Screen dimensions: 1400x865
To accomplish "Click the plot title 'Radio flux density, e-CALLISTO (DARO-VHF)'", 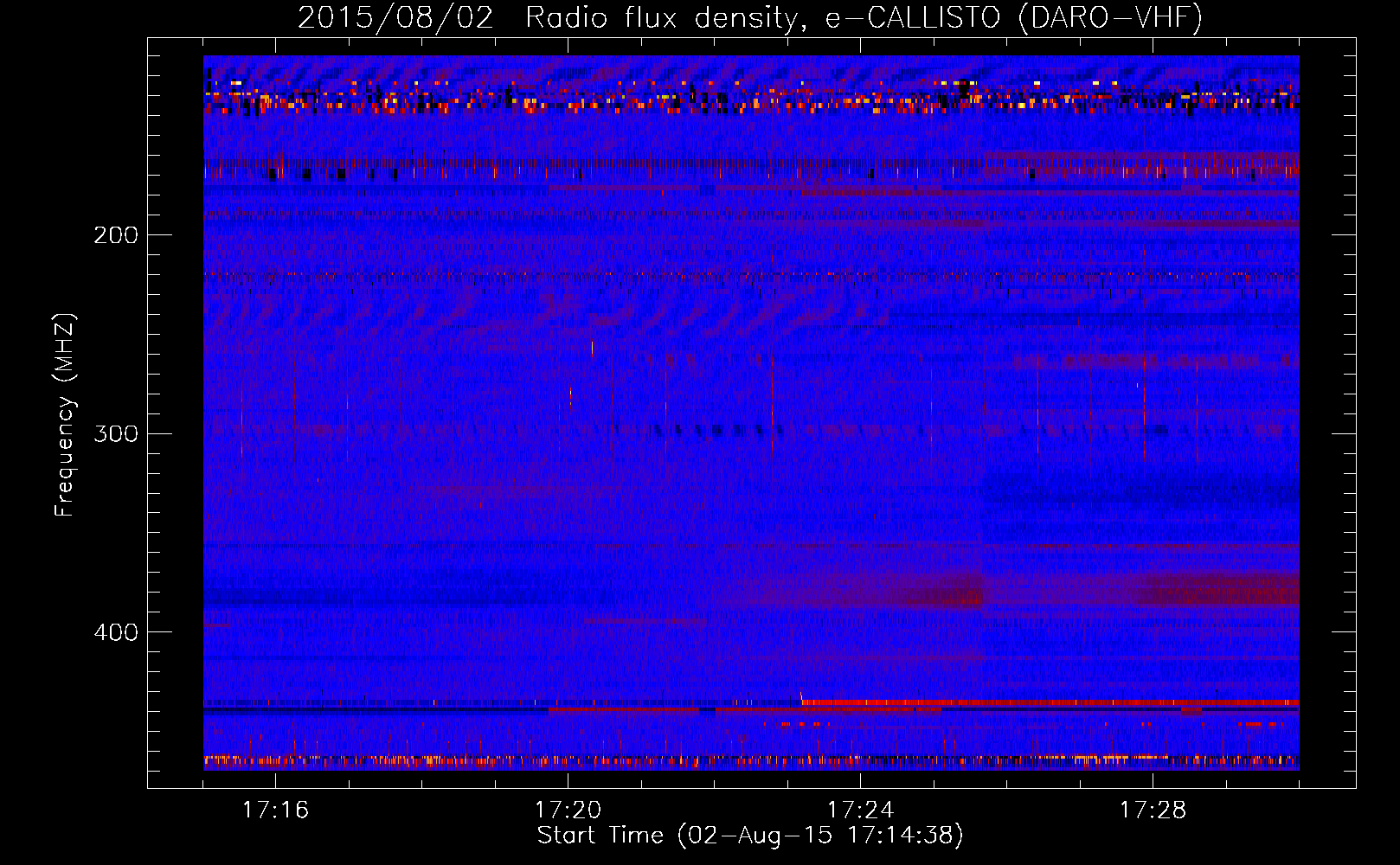I will click(x=864, y=17).
